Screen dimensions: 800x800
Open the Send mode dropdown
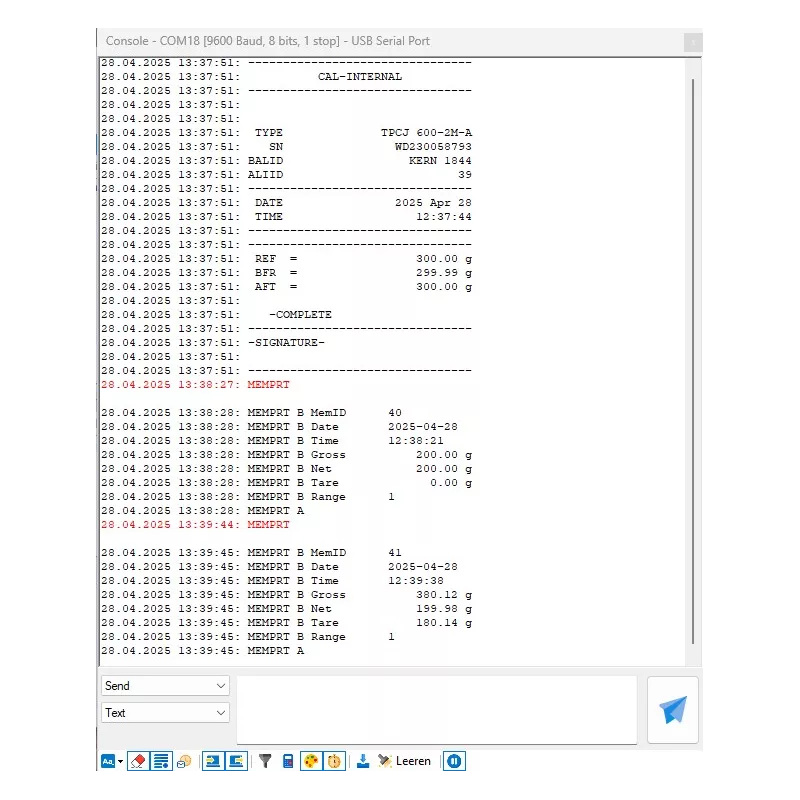[x=164, y=686]
